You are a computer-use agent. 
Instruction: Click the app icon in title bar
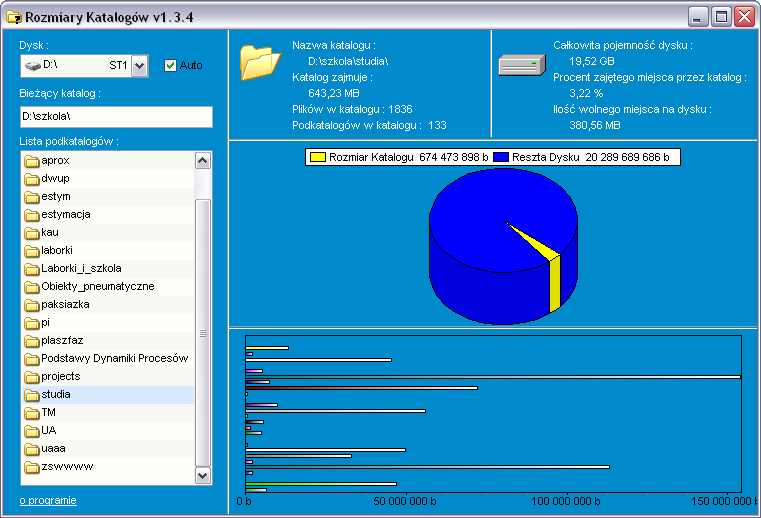coord(14,16)
